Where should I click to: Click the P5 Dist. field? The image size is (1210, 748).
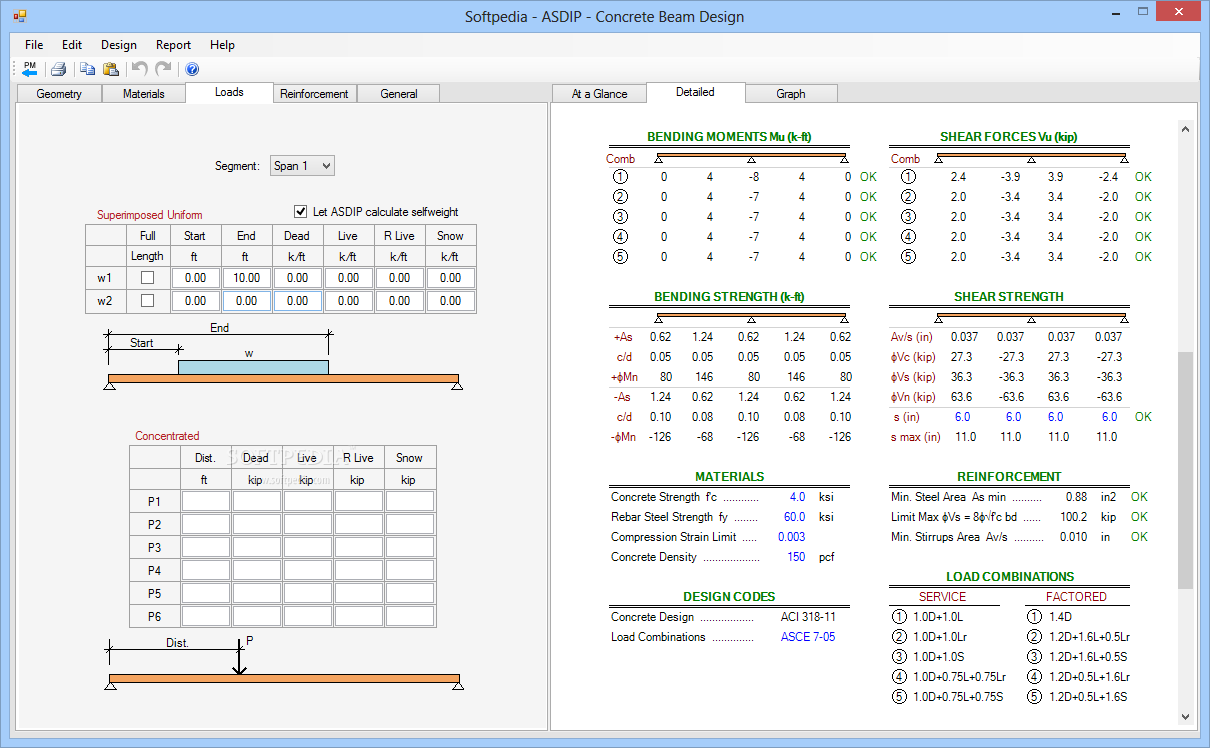[x=206, y=593]
